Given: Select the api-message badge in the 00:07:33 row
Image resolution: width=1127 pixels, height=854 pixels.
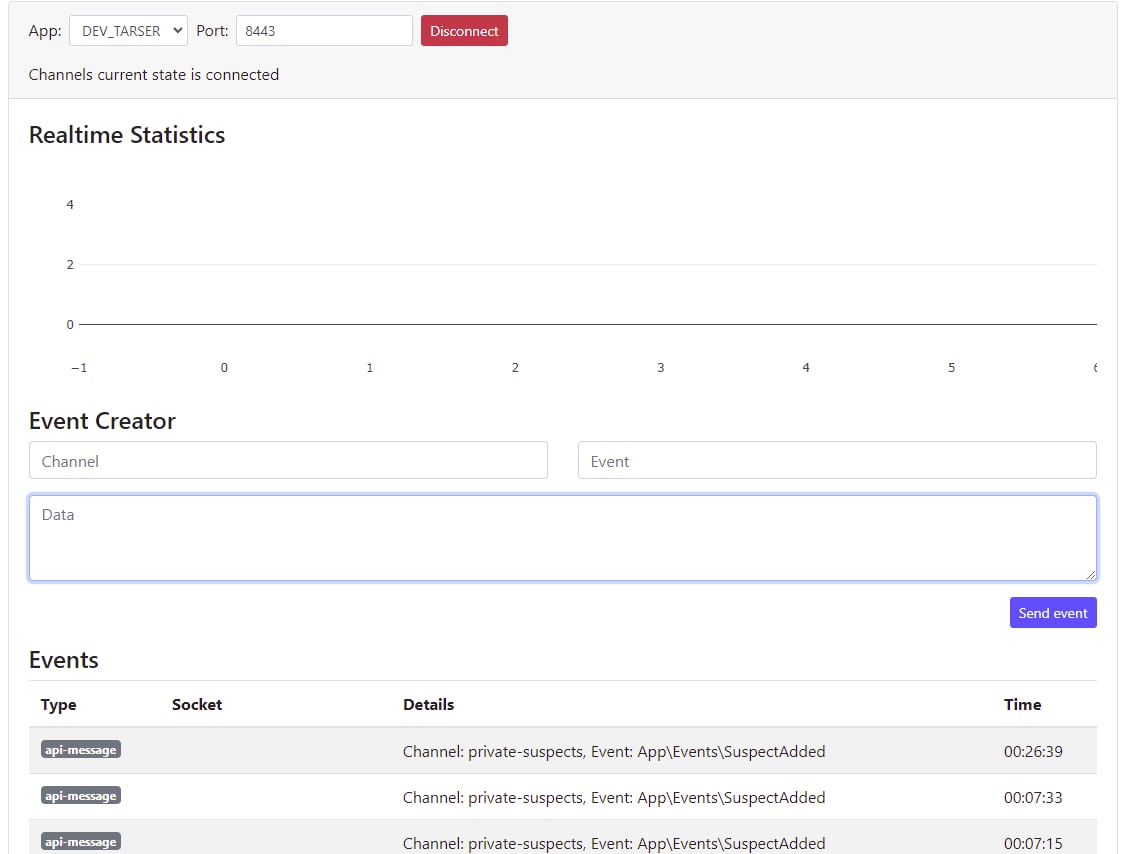Looking at the screenshot, I should click(81, 796).
